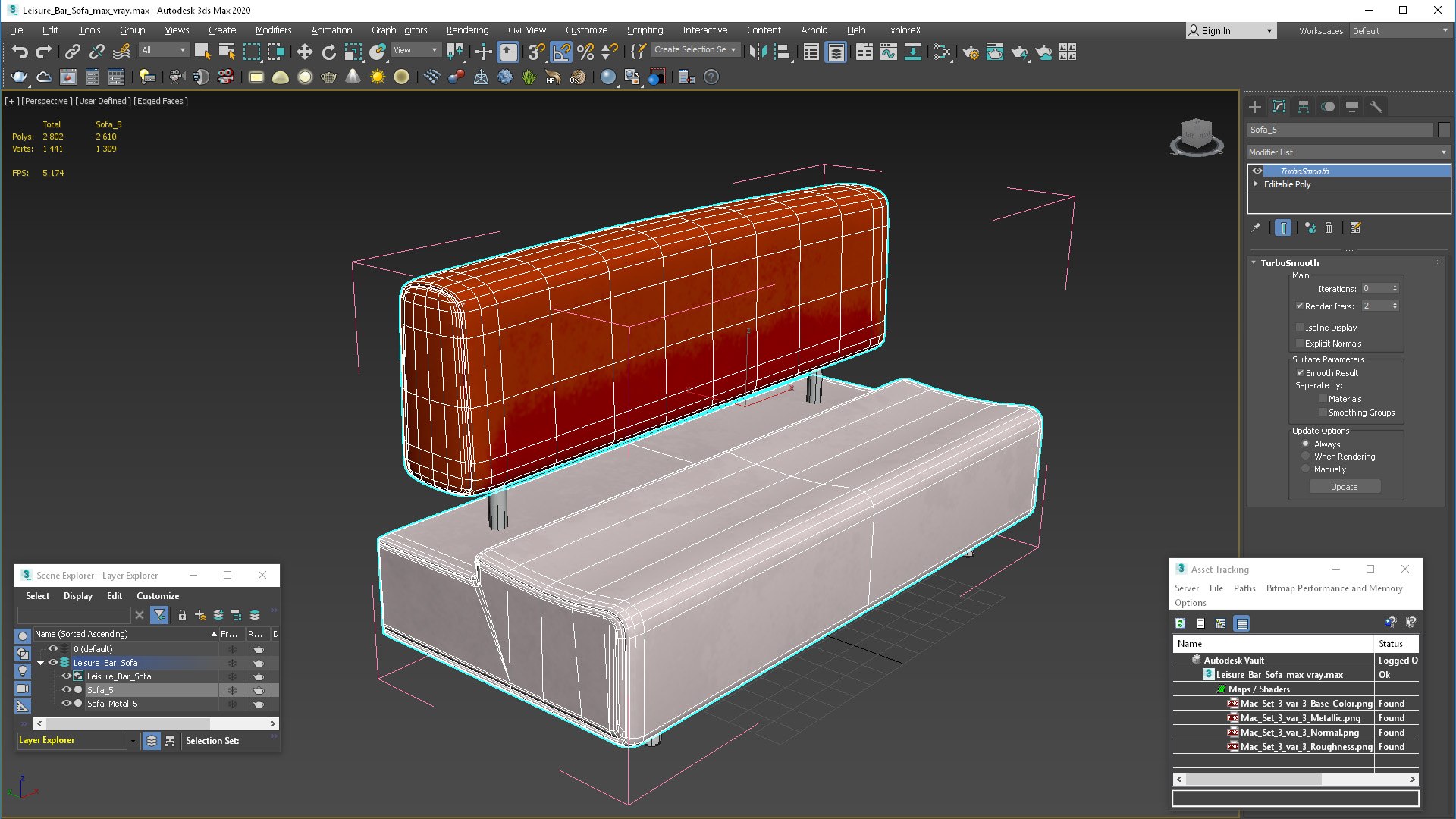
Task: Enable Isoline Display checkbox
Action: 1300,328
